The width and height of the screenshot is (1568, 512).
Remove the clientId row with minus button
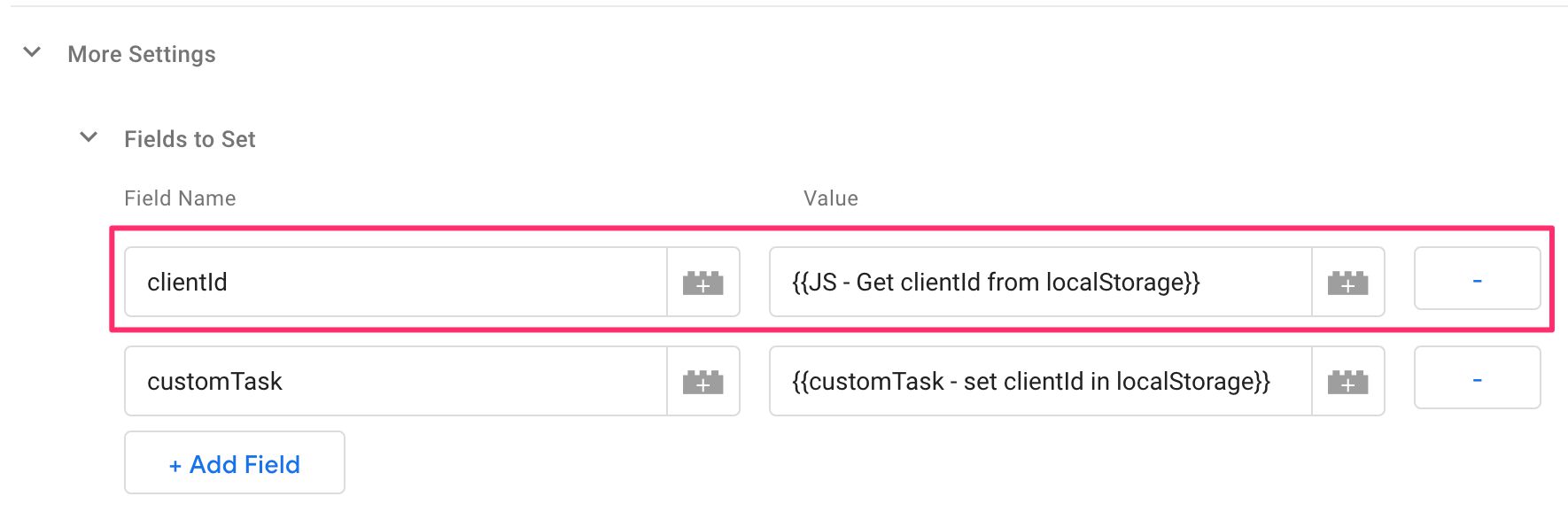tap(1477, 279)
